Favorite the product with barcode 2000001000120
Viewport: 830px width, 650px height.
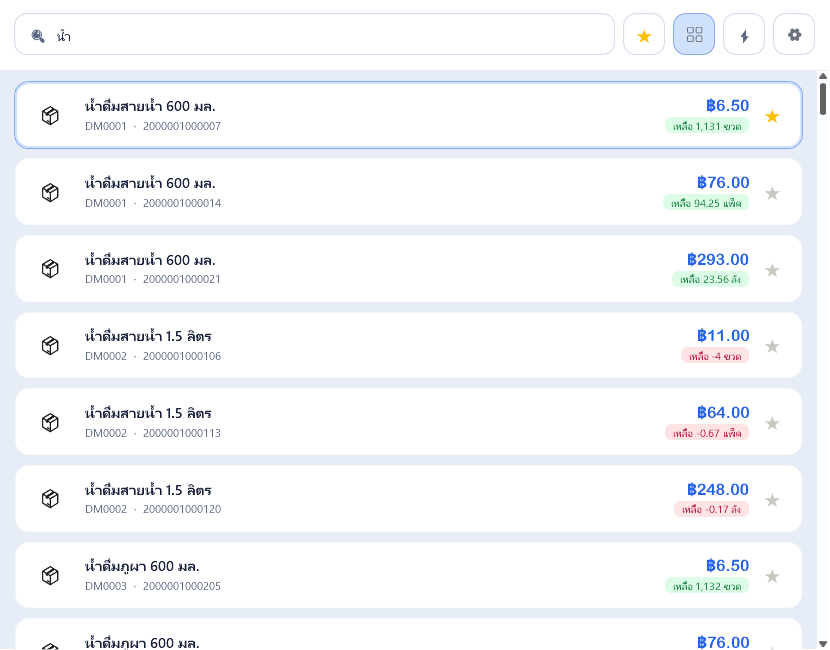[772, 500]
